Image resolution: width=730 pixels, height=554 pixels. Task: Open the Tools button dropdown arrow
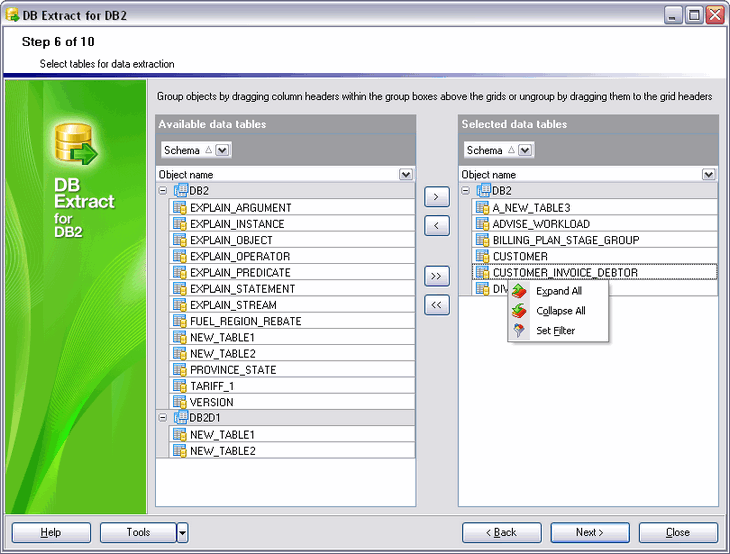pyautogui.click(x=182, y=533)
